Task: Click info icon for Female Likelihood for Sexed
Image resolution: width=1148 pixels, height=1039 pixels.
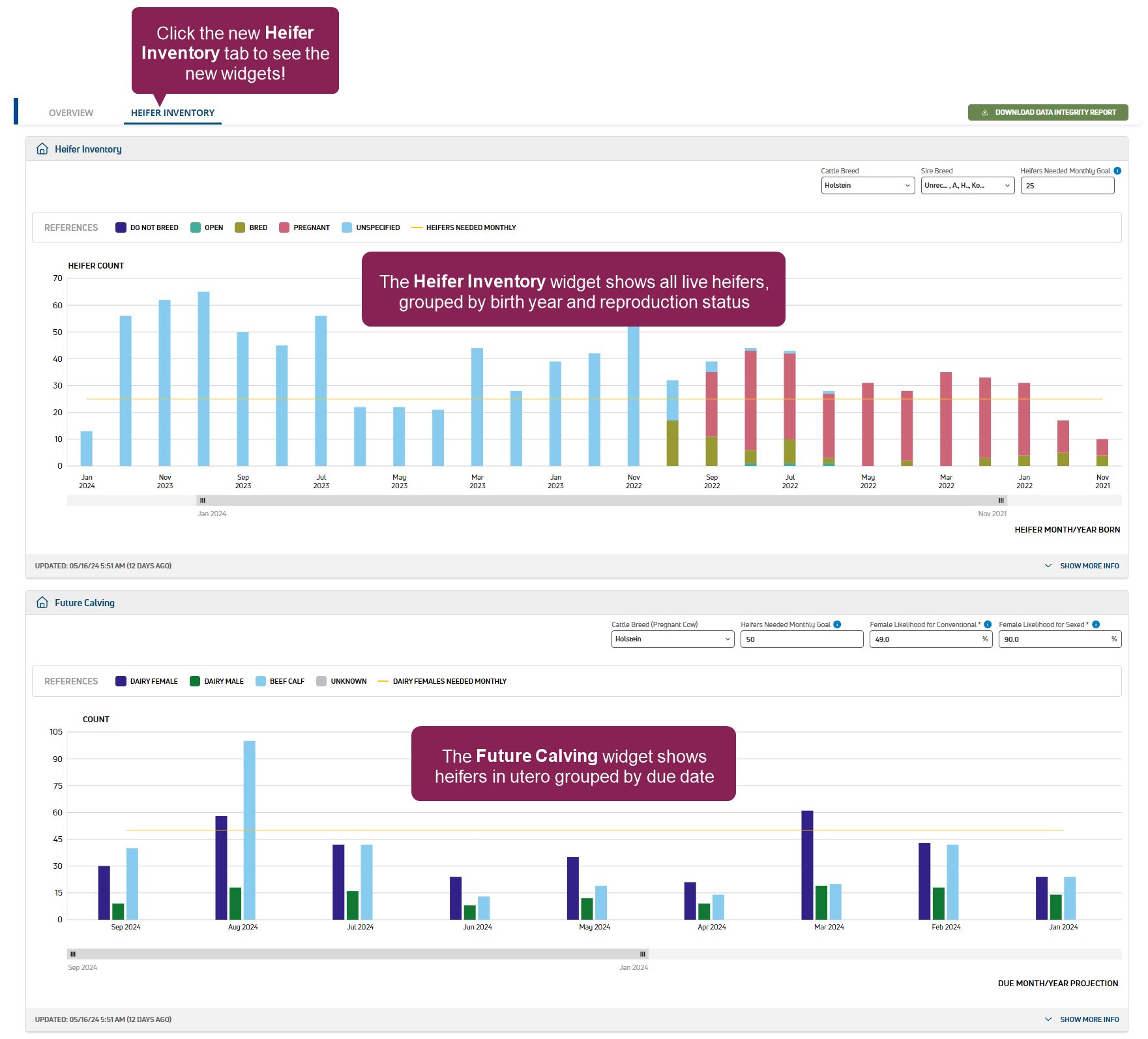Action: pyautogui.click(x=1096, y=624)
